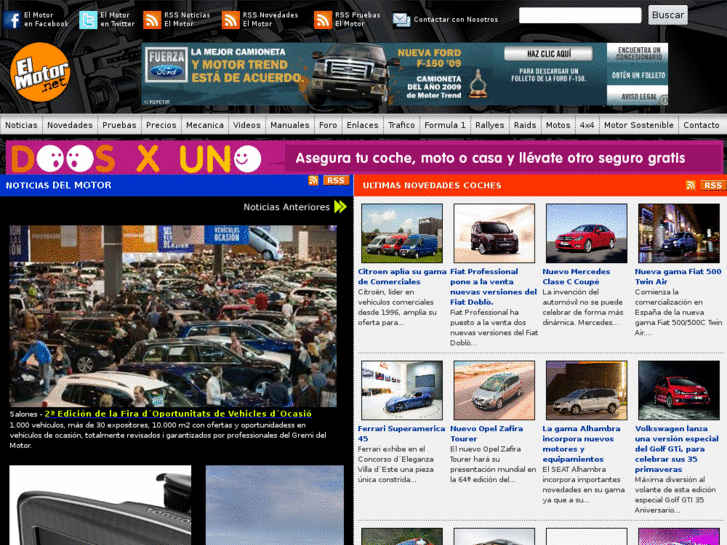Open the Citroen commercial vans thumbnail
The width and height of the screenshot is (727, 545).
[x=402, y=233]
